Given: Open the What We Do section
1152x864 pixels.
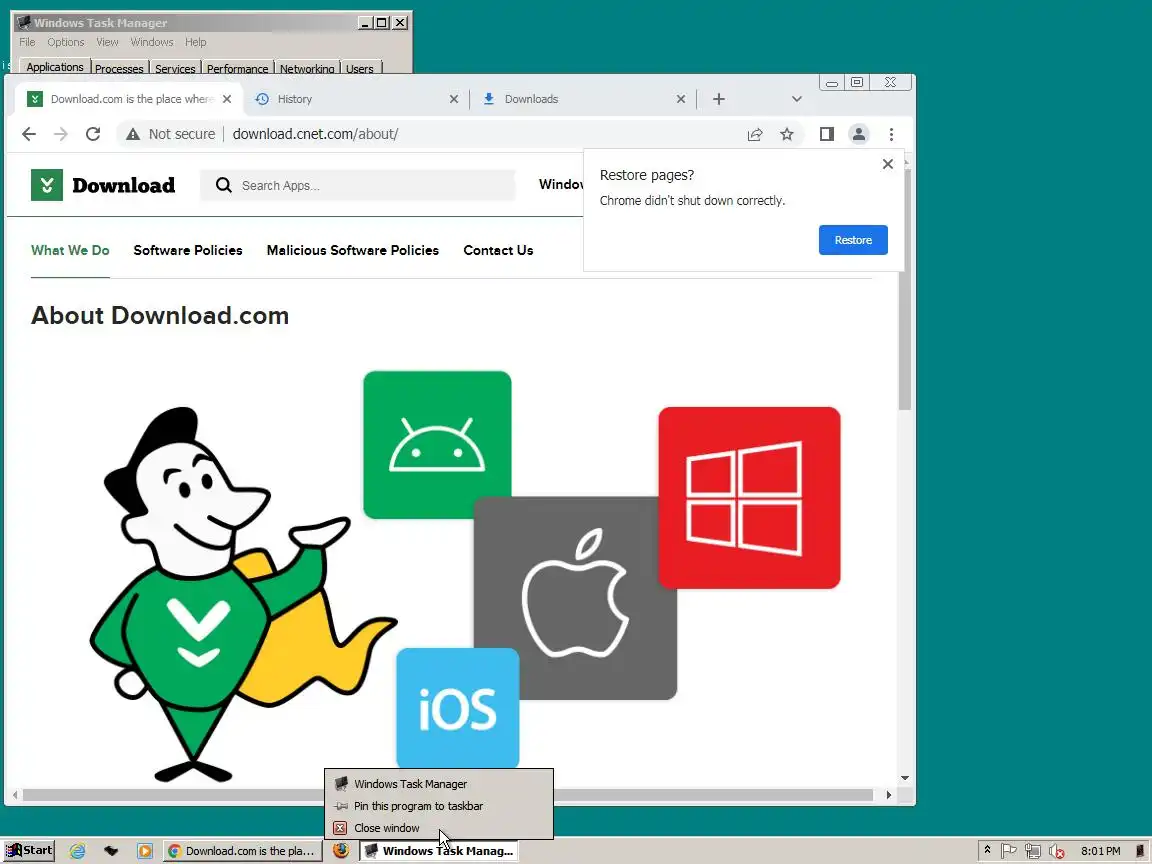Looking at the screenshot, I should [x=70, y=250].
